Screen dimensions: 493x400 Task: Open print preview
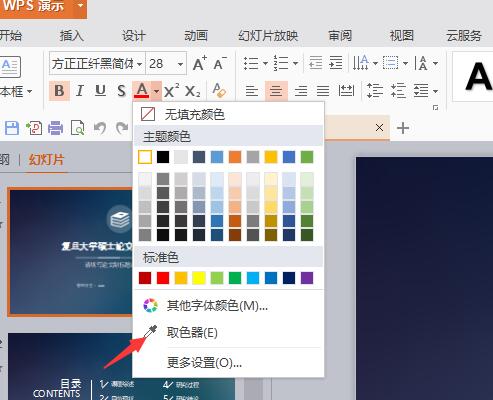[x=78, y=128]
